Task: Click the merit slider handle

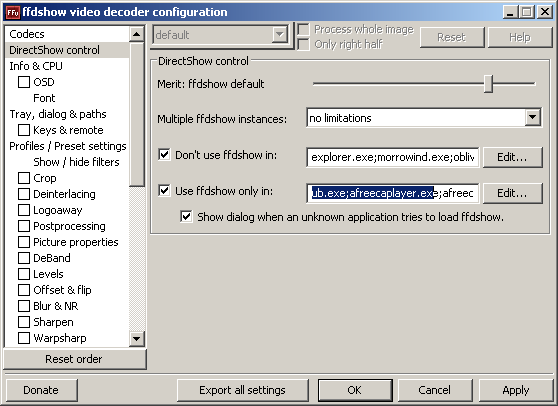Action: point(489,84)
